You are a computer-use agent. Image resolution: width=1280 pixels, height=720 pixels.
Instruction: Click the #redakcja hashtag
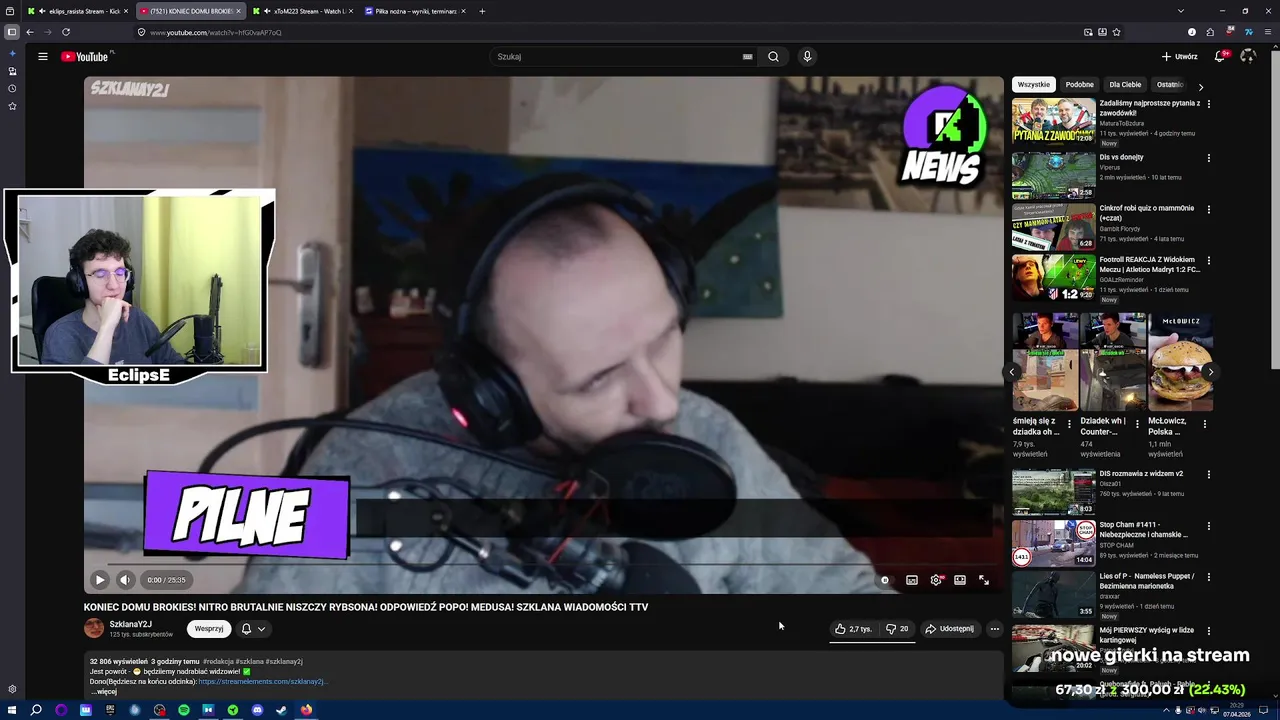click(x=218, y=661)
